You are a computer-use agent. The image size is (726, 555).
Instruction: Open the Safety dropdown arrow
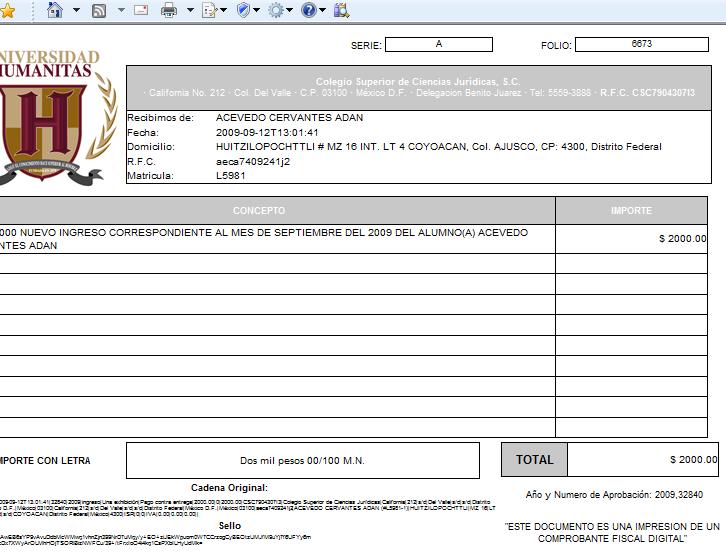click(x=257, y=10)
